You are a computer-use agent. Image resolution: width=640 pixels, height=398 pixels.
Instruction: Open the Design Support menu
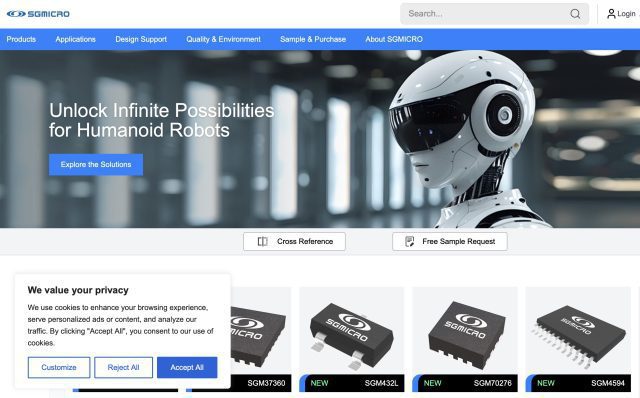point(141,39)
